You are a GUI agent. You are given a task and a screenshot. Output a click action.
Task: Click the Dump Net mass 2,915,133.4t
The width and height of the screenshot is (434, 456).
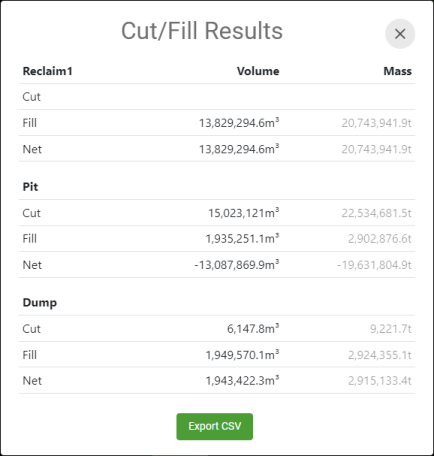pyautogui.click(x=380, y=380)
